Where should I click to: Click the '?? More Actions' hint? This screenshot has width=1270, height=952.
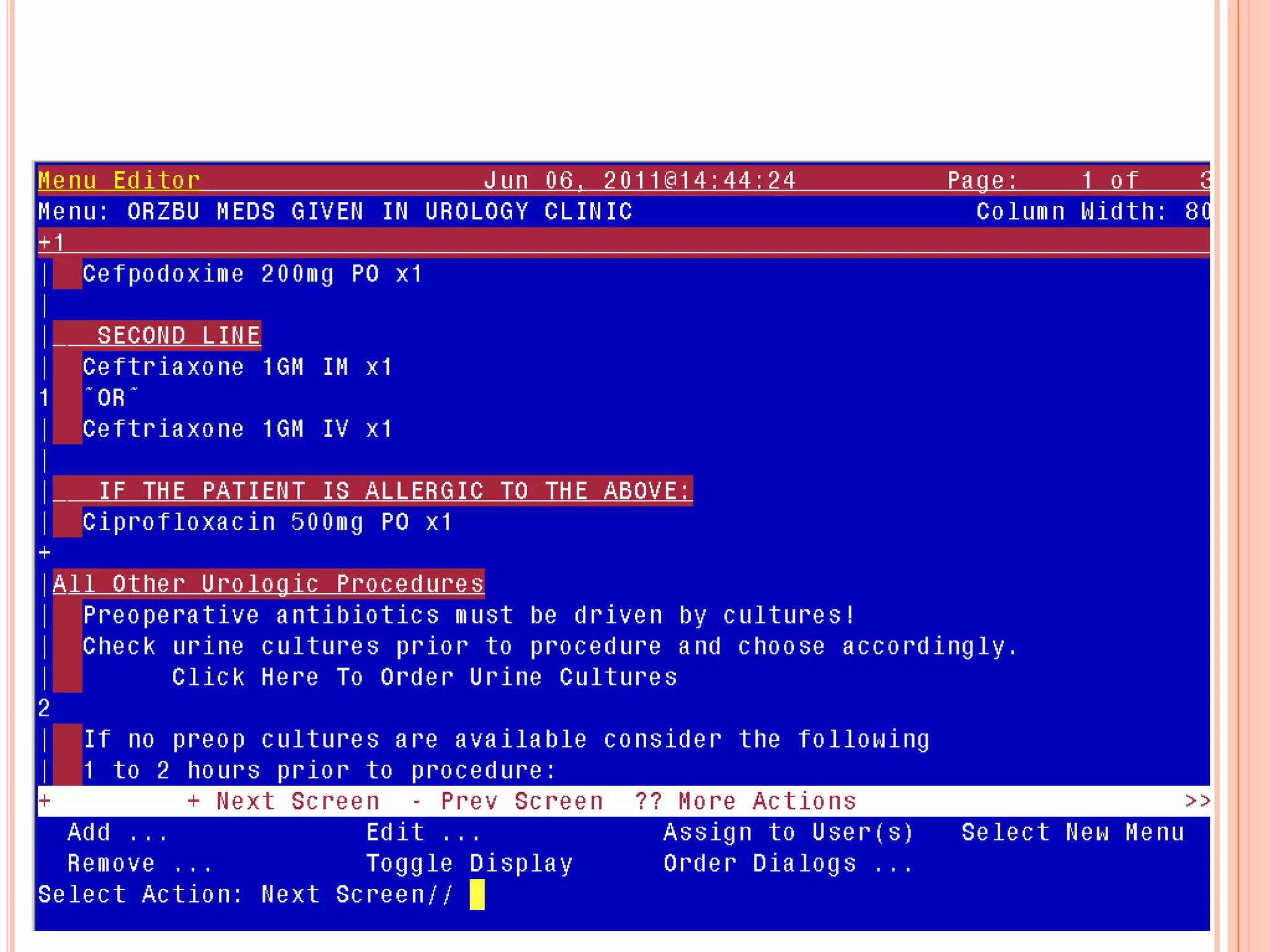pyautogui.click(x=745, y=801)
